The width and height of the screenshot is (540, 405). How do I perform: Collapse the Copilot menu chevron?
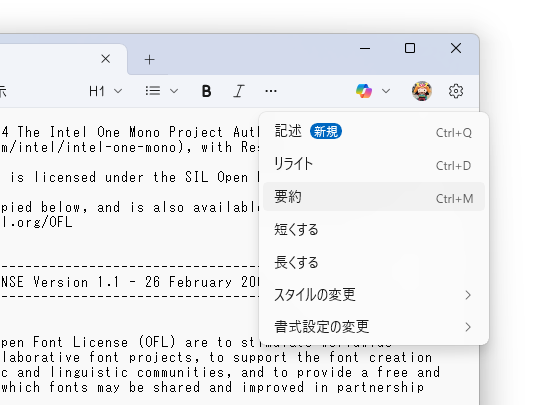(386, 91)
